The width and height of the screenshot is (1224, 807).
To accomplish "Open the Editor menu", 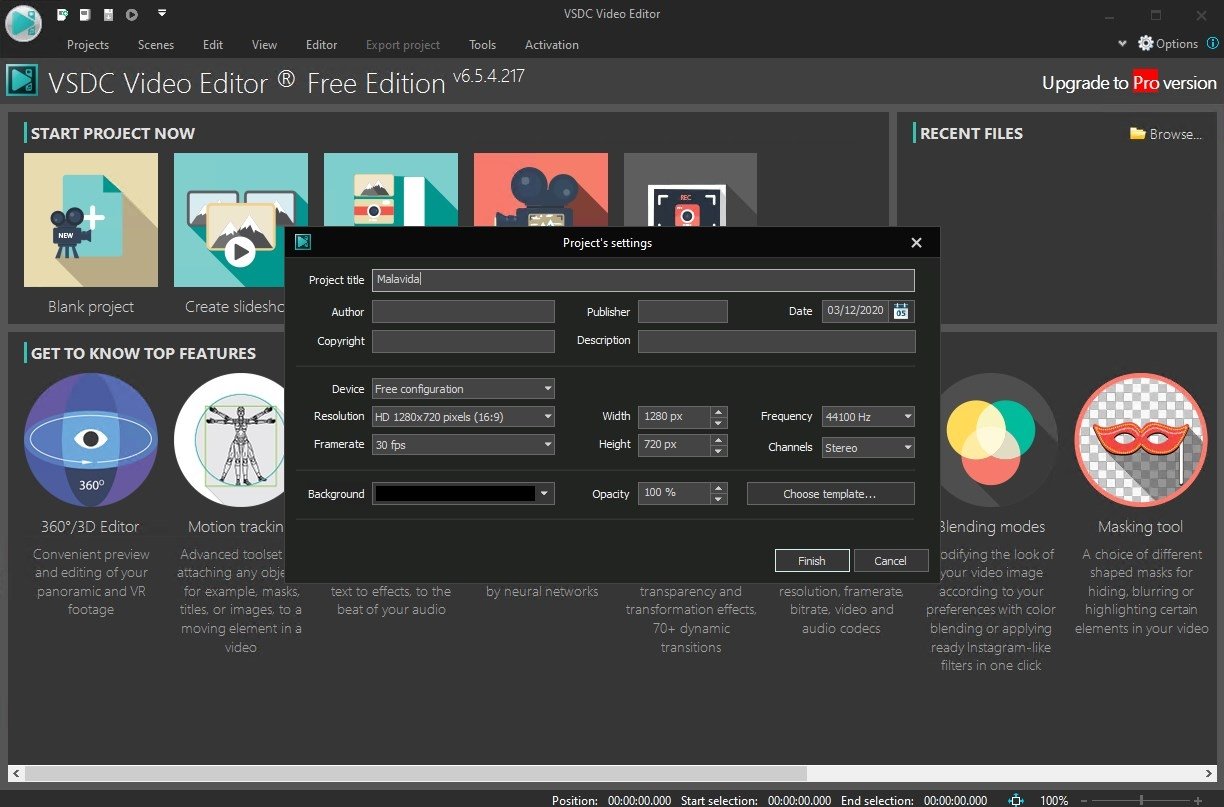I will 322,44.
